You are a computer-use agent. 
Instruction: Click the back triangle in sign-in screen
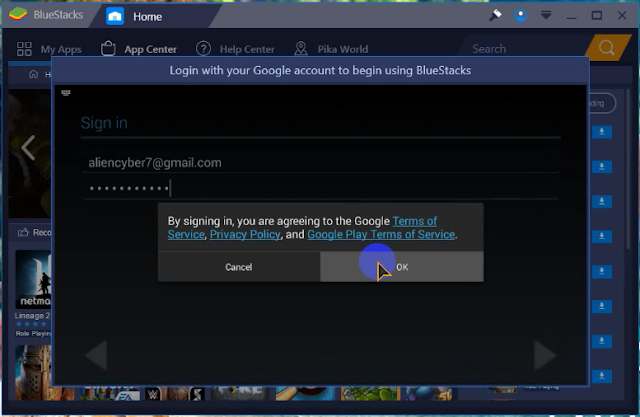click(97, 355)
